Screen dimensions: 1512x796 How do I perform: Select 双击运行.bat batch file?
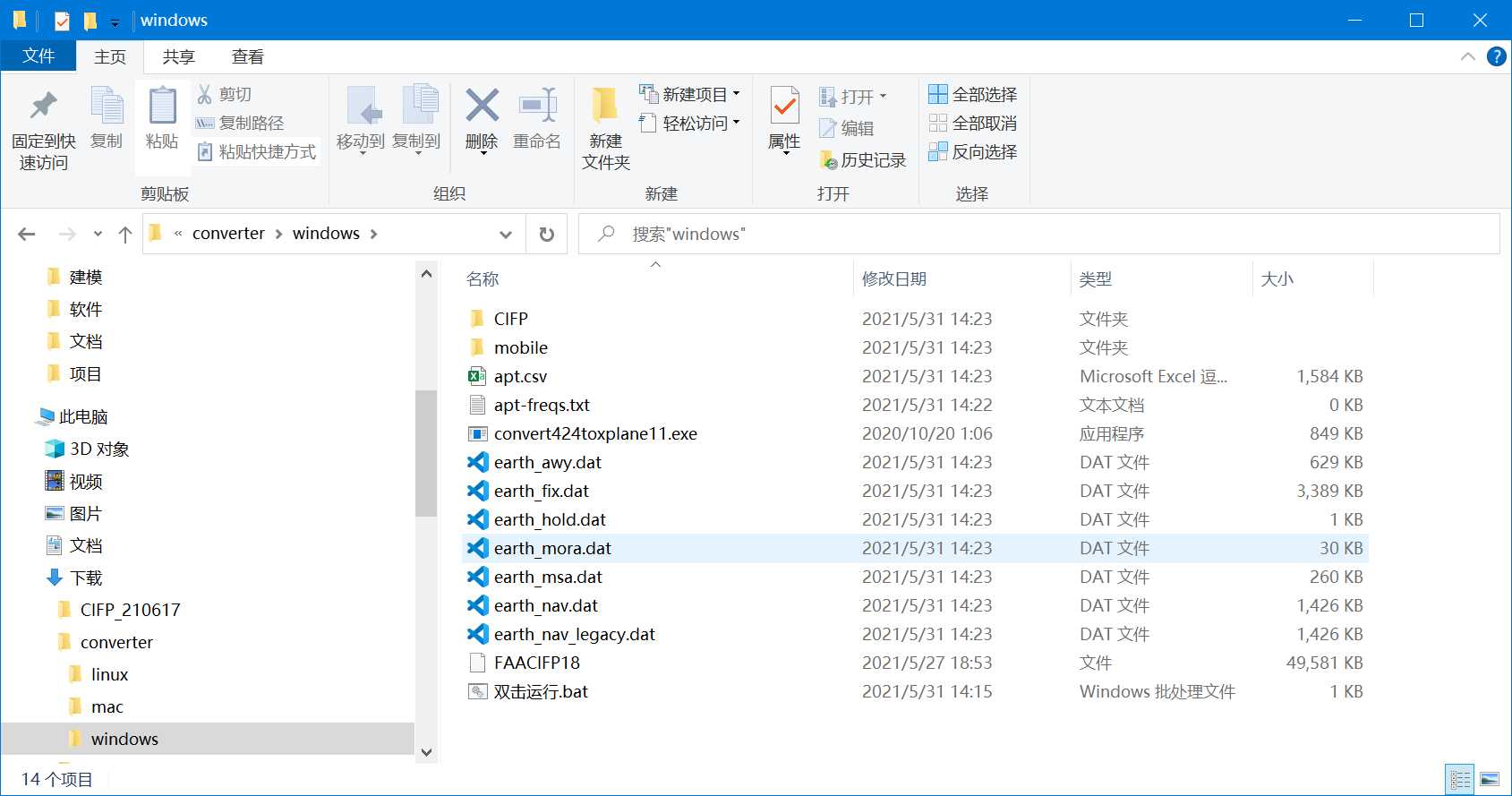pos(541,691)
